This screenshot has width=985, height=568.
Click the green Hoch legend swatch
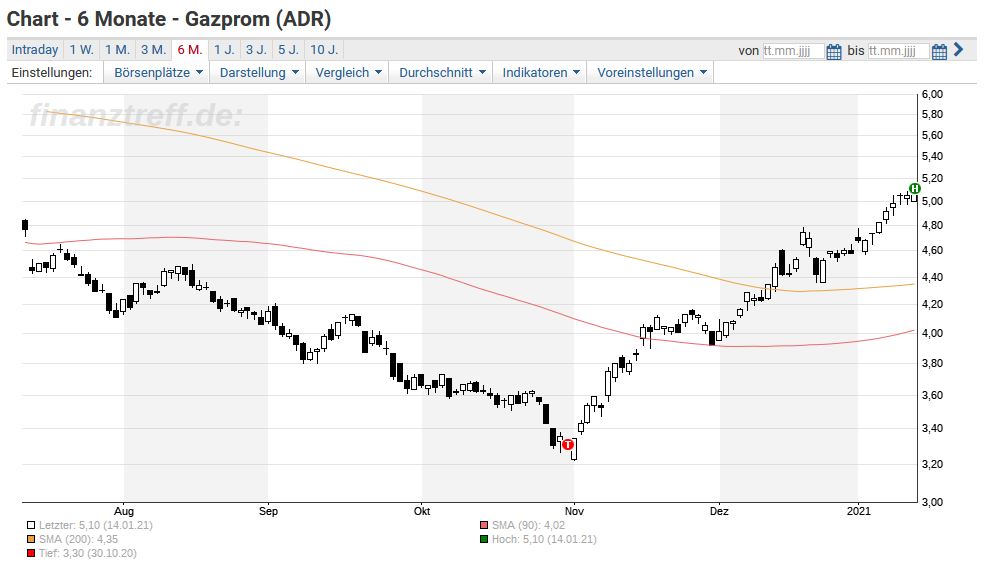(x=484, y=539)
